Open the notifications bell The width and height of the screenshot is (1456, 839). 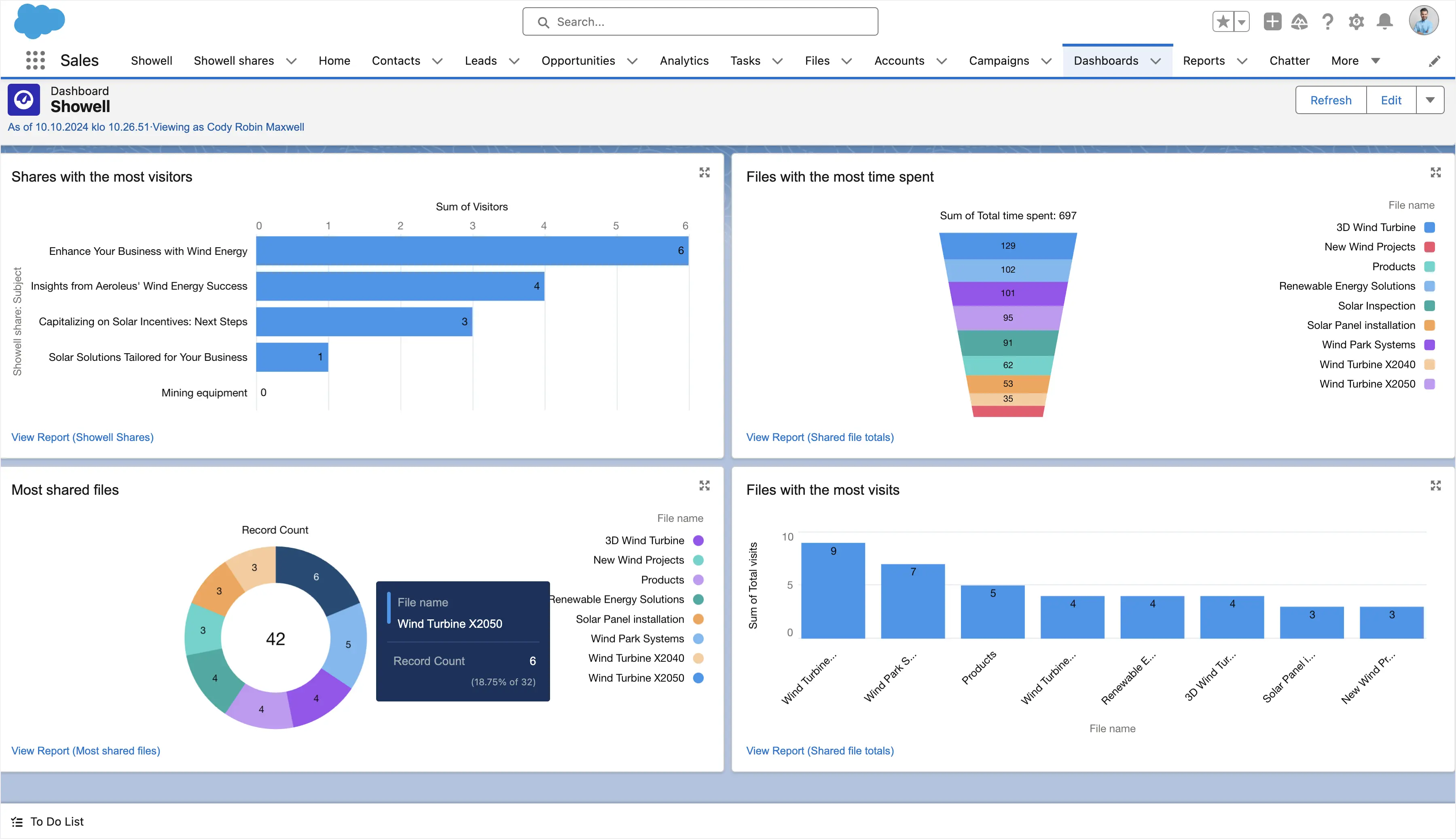click(1384, 22)
